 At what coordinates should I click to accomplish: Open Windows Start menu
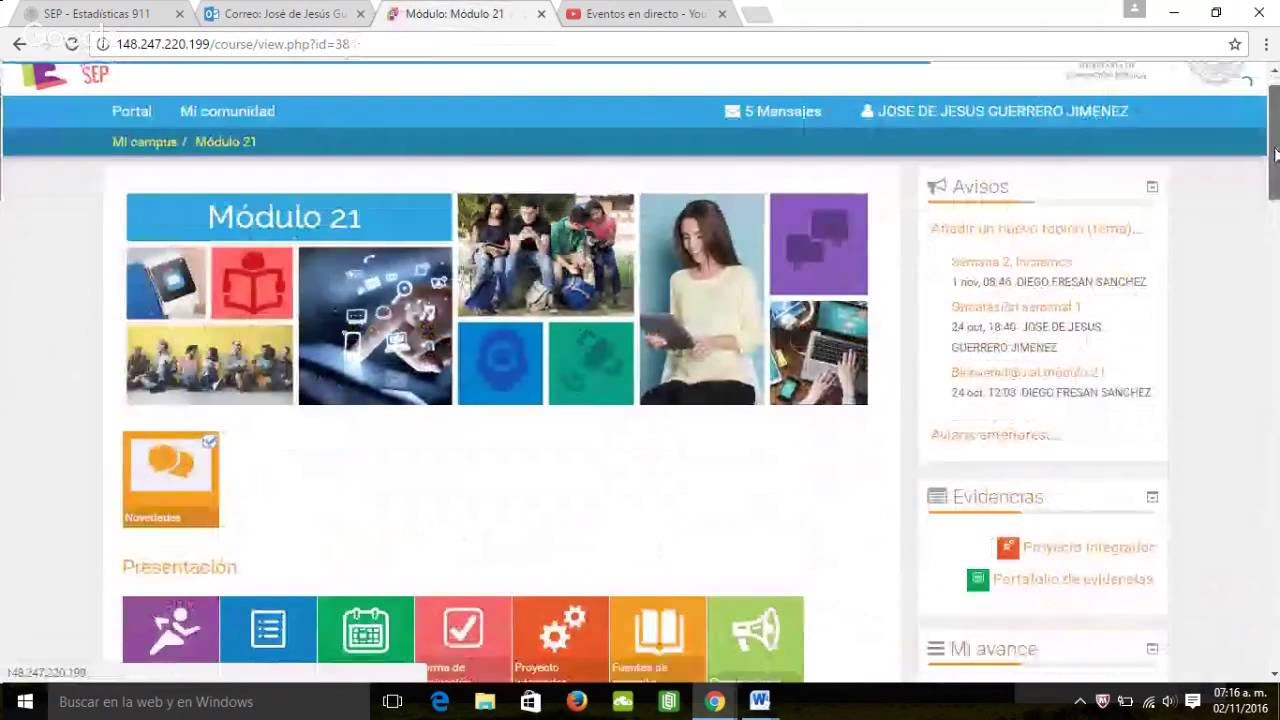[24, 702]
